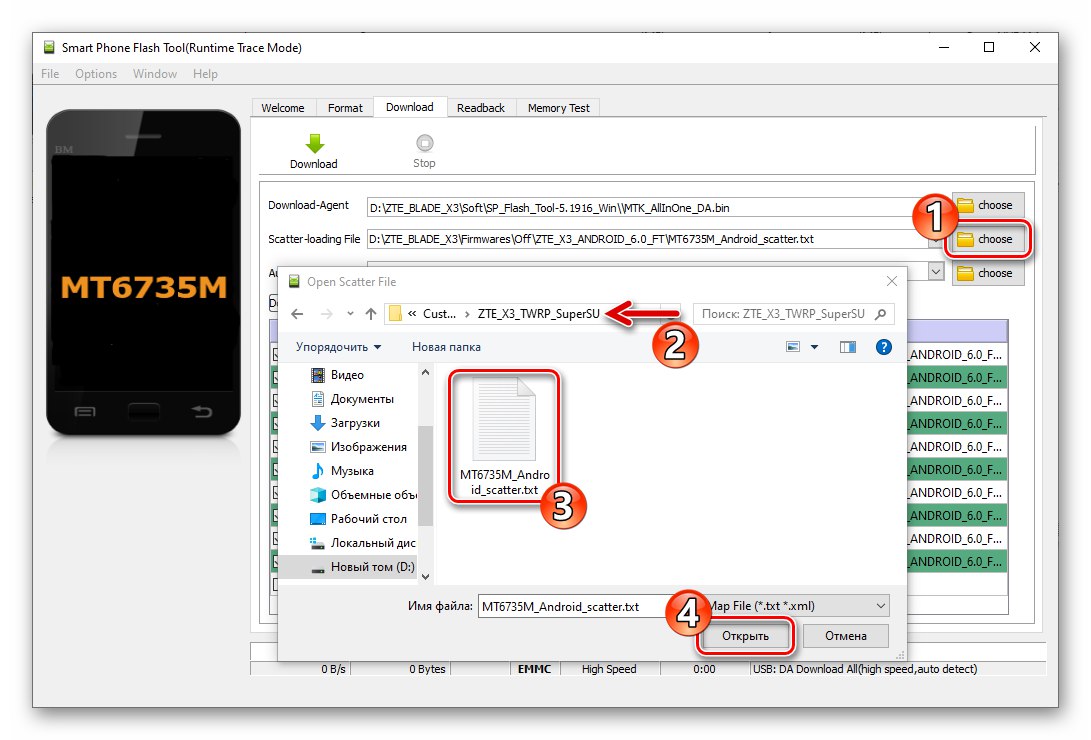Click the Stop icon in toolbar

click(424, 143)
